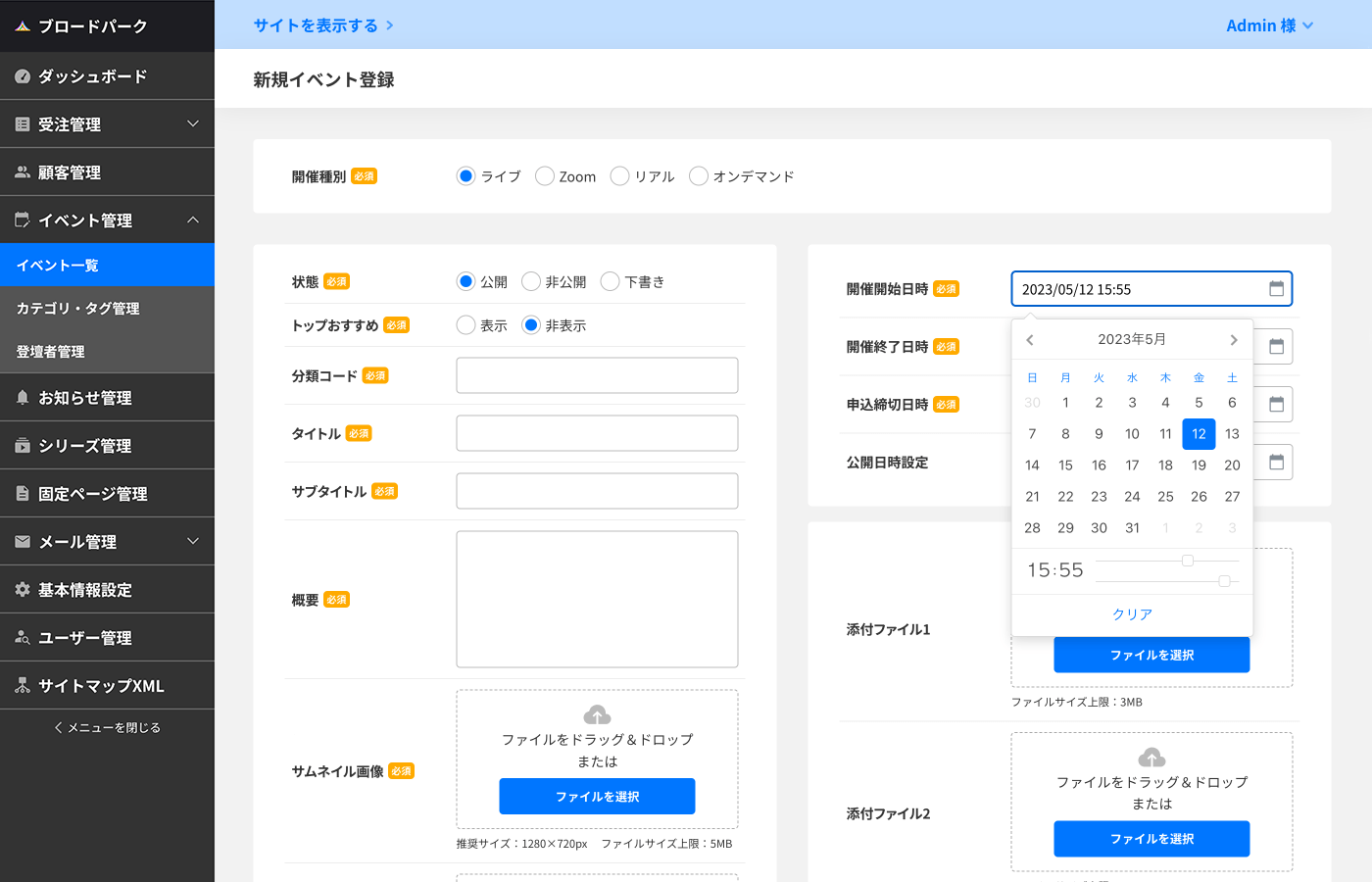Click the minute slider handle
This screenshot has width=1372, height=882.
click(1224, 581)
